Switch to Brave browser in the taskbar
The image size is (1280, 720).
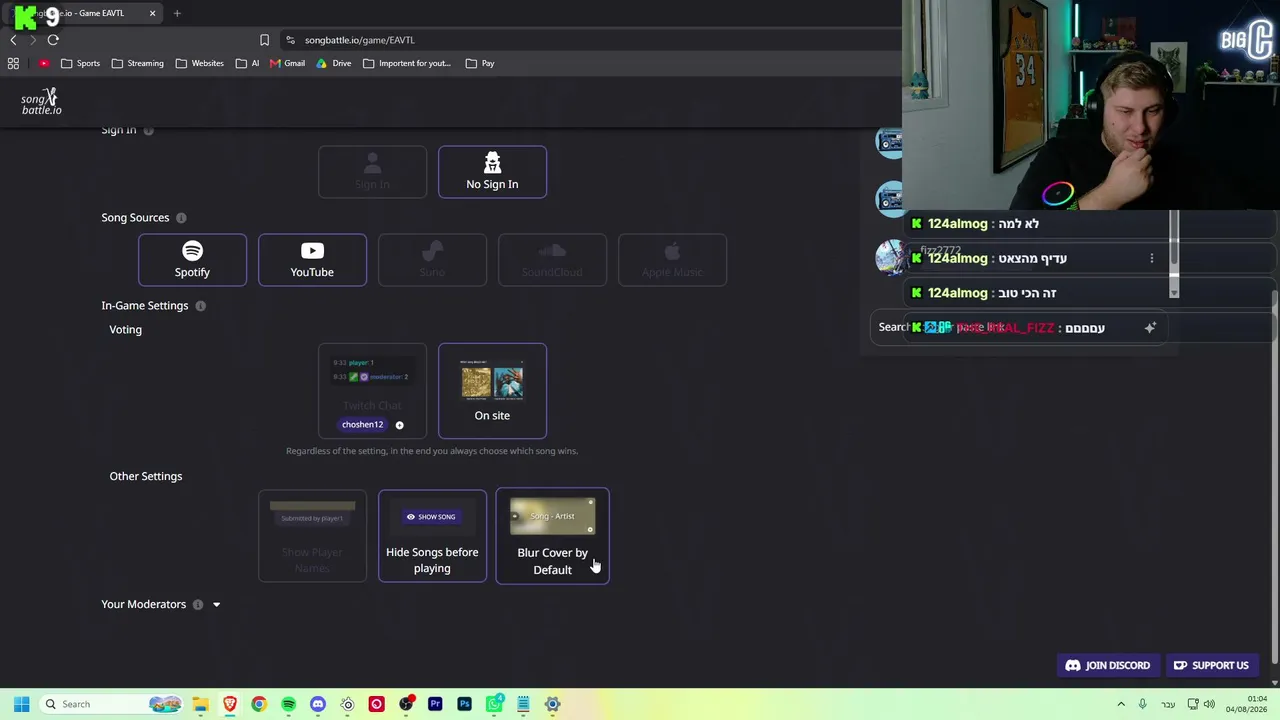click(x=230, y=704)
